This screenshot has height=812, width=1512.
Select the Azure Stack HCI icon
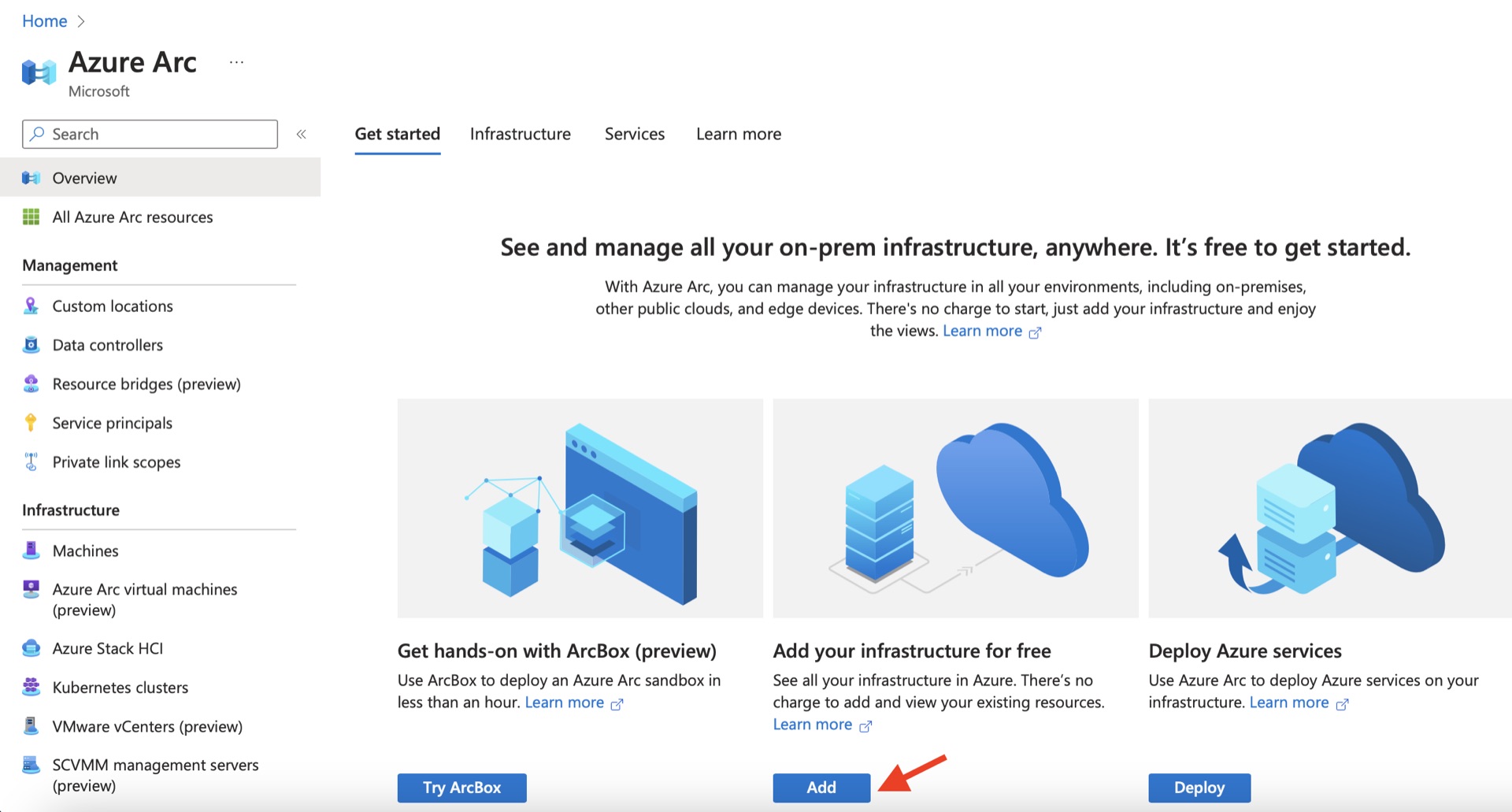31,647
